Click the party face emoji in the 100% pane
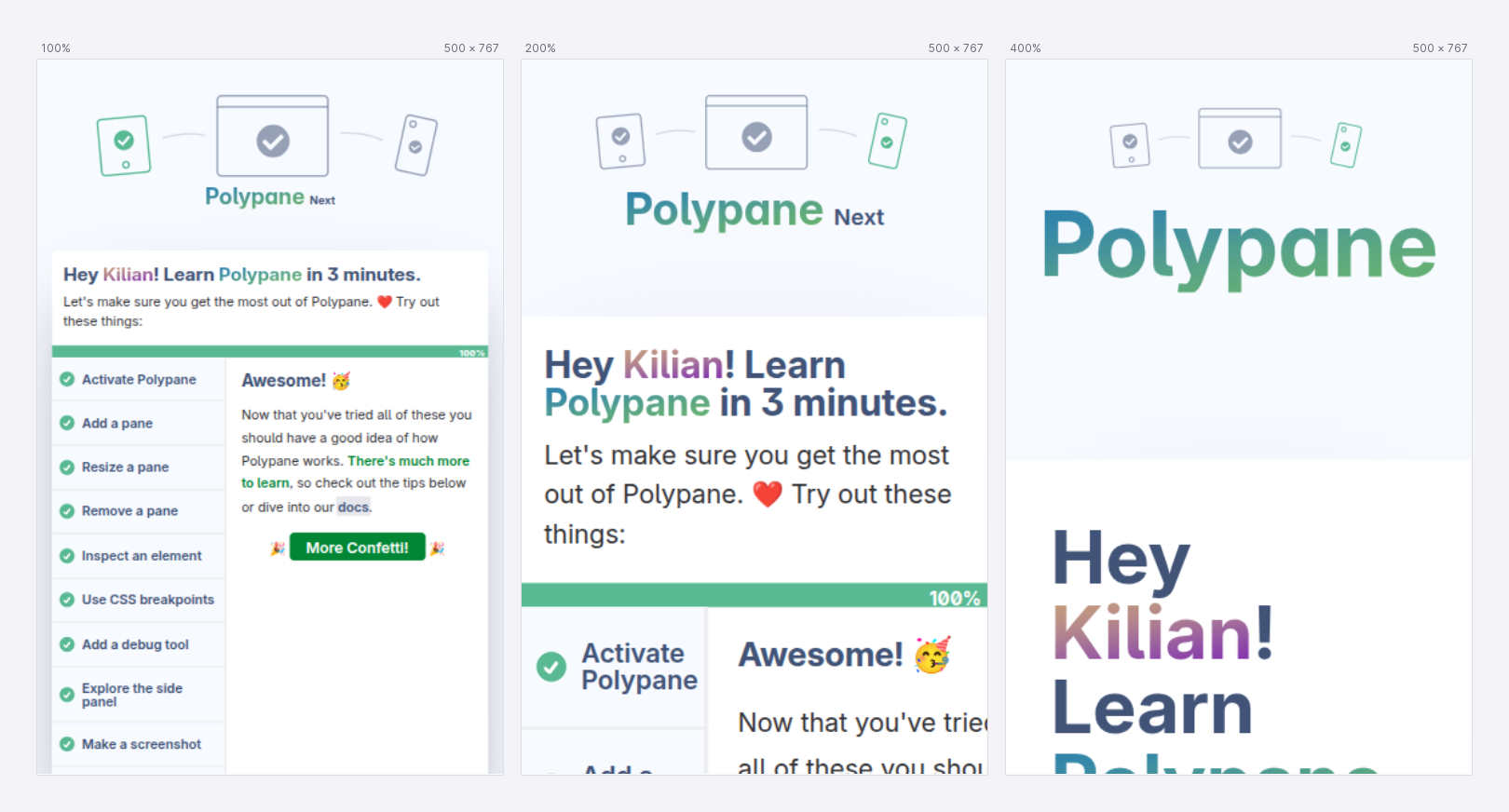This screenshot has width=1509, height=812. pyautogui.click(x=341, y=381)
